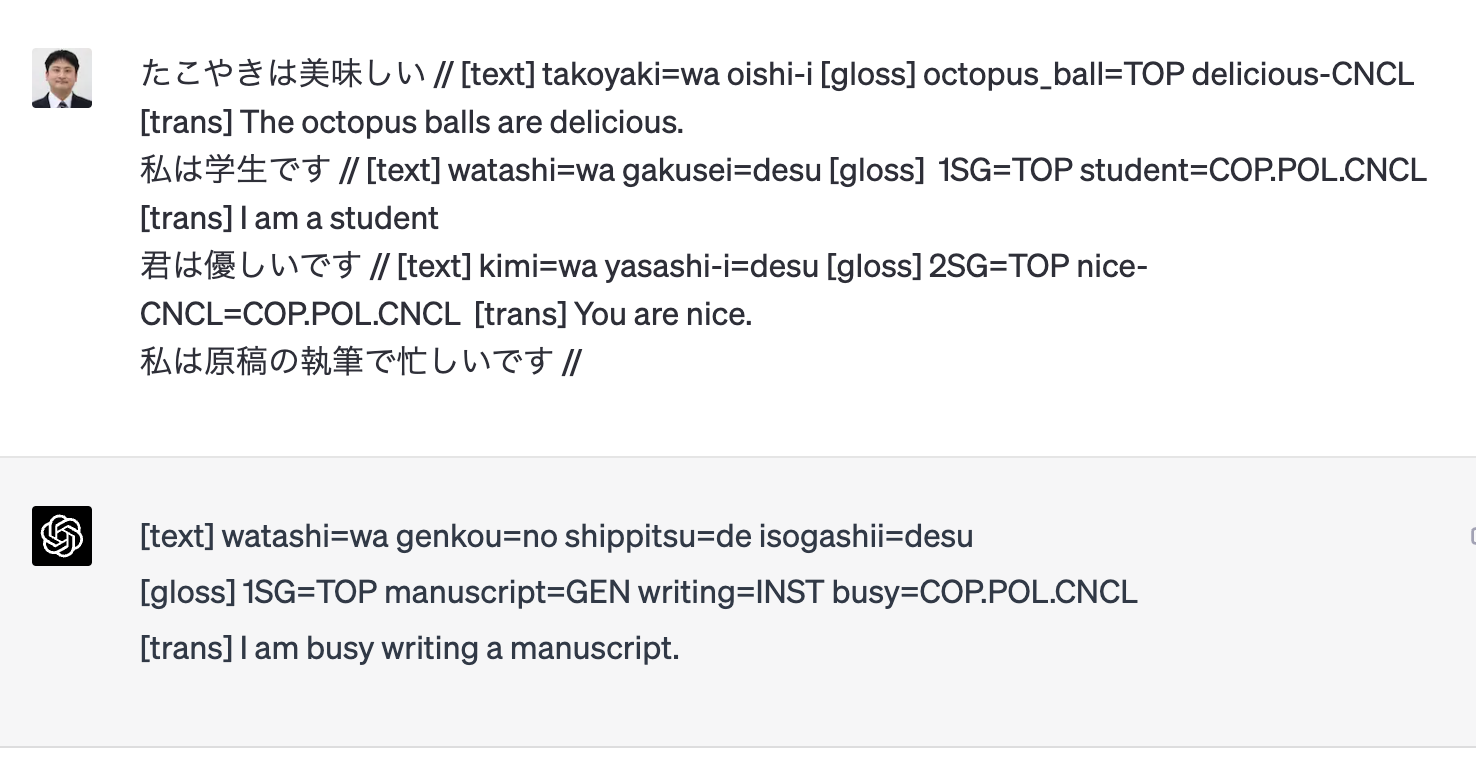Click 'CNCL=COP.POL.CNCL' at the start of a prompt line
Viewport: 1476px width, 780px height.
[300, 314]
